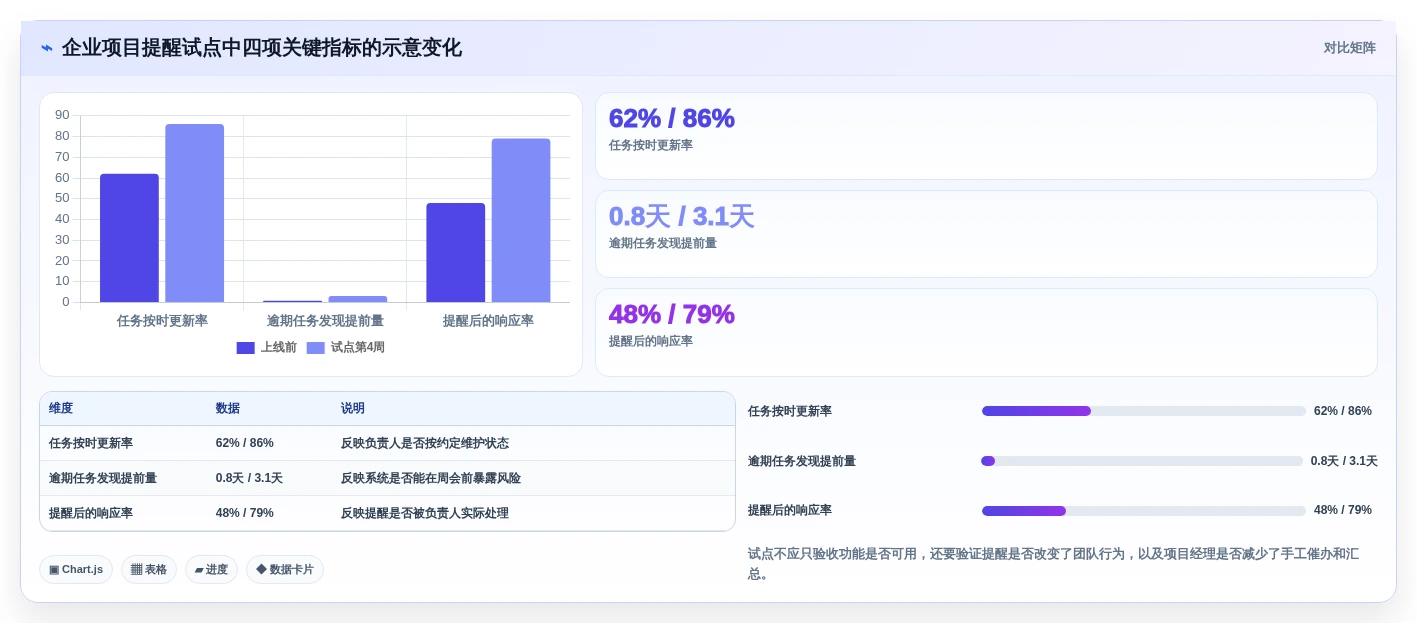Click chart axis label 任务按时更新率
This screenshot has width=1417, height=623.
coord(162,321)
